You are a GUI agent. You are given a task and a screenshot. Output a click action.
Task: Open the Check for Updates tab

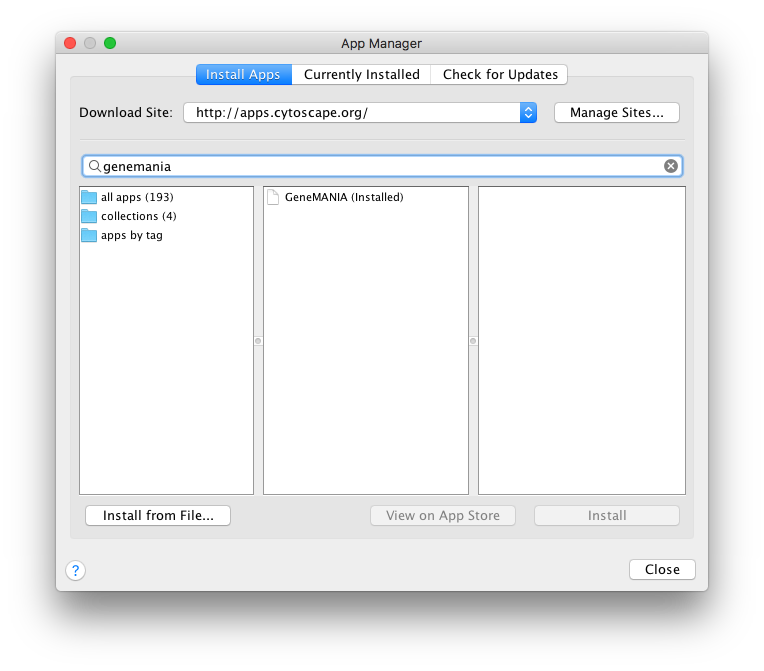click(x=500, y=75)
